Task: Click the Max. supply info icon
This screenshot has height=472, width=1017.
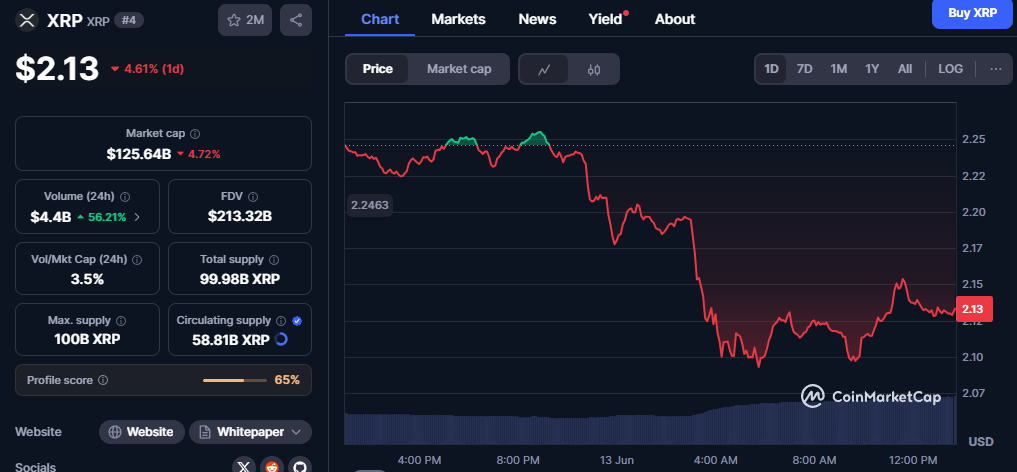Action: coord(121,321)
